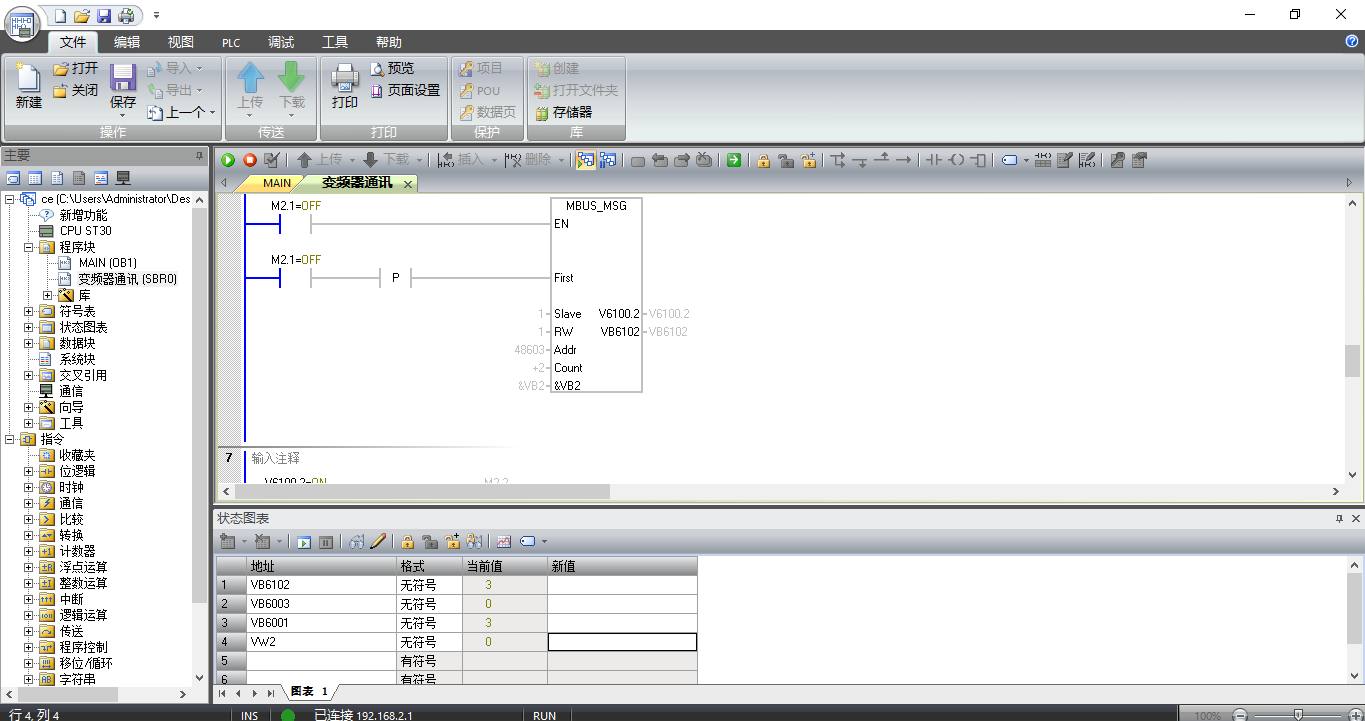The width and height of the screenshot is (1365, 721).
Task: Toggle the pin on the 状态图表 panel
Action: [x=1339, y=519]
